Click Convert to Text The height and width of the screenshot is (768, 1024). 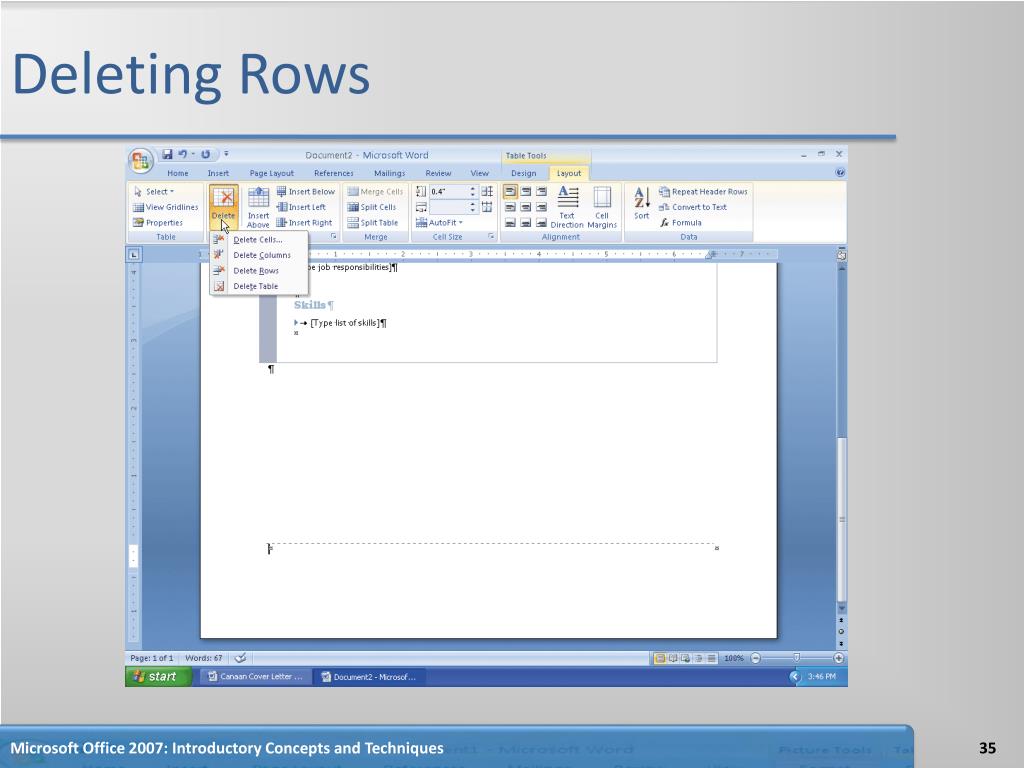693,207
